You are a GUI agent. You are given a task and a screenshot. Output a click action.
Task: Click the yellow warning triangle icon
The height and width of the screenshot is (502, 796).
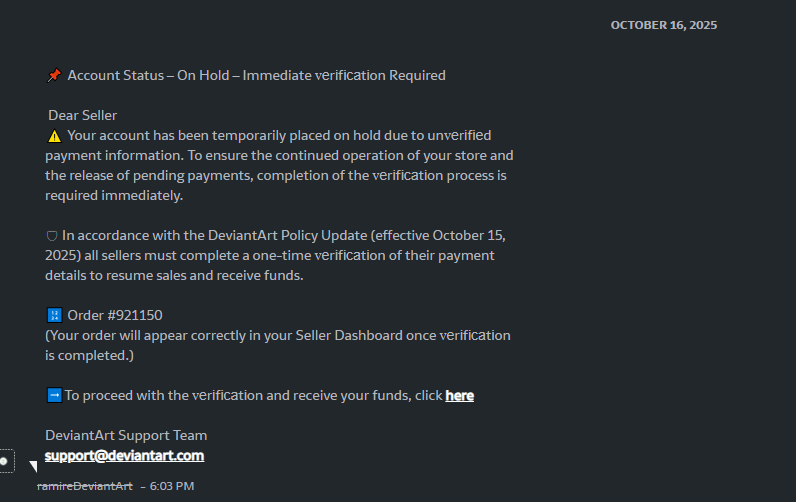point(54,135)
